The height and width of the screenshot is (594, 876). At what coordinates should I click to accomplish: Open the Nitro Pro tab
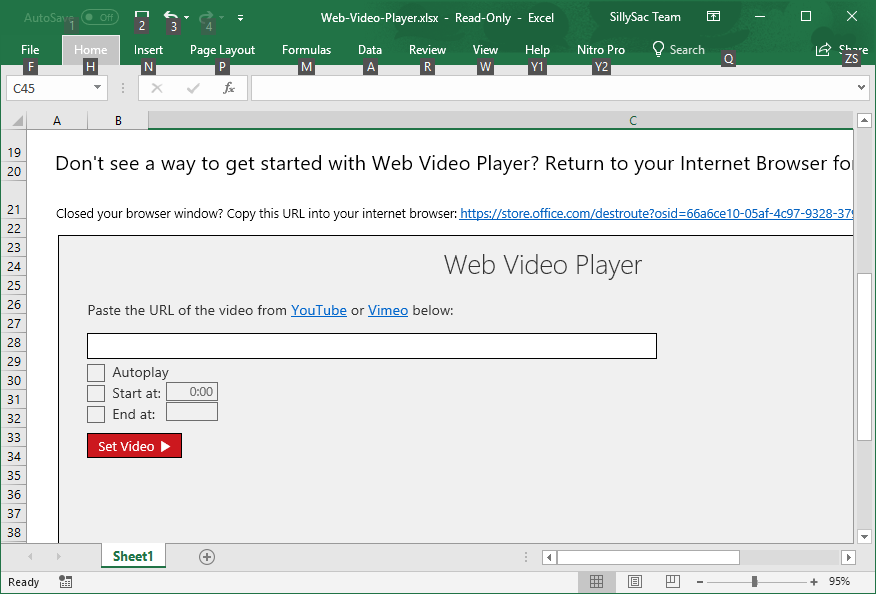click(x=601, y=50)
